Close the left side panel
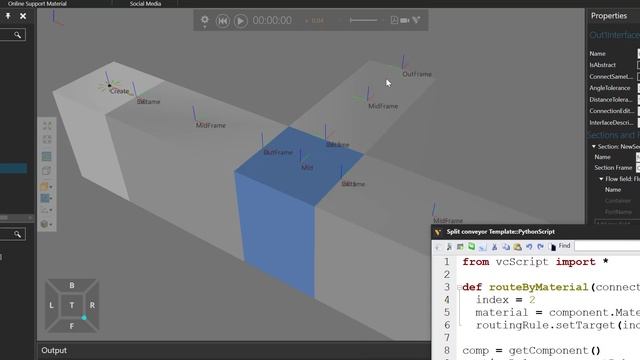The image size is (640, 360). (23, 16)
